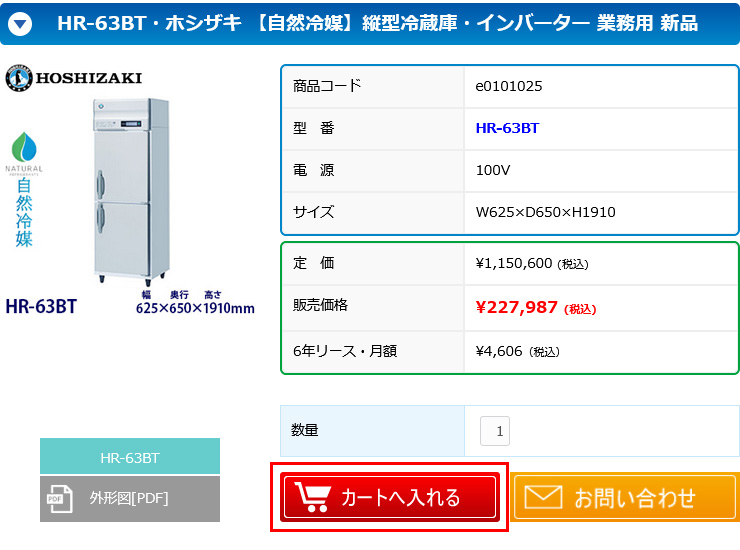The width and height of the screenshot is (740, 550).
Task: Click the envelope icon on inquiry button
Action: pos(543,497)
